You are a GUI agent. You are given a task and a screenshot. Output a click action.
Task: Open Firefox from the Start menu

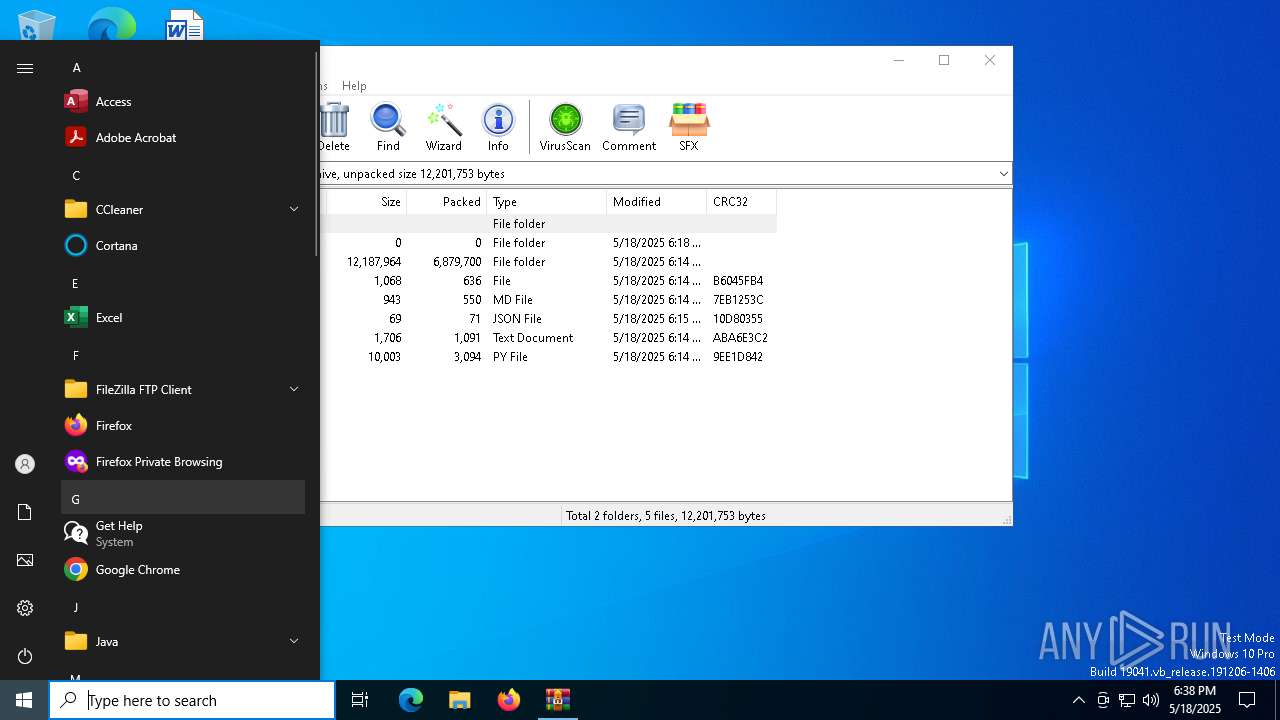tap(183, 425)
